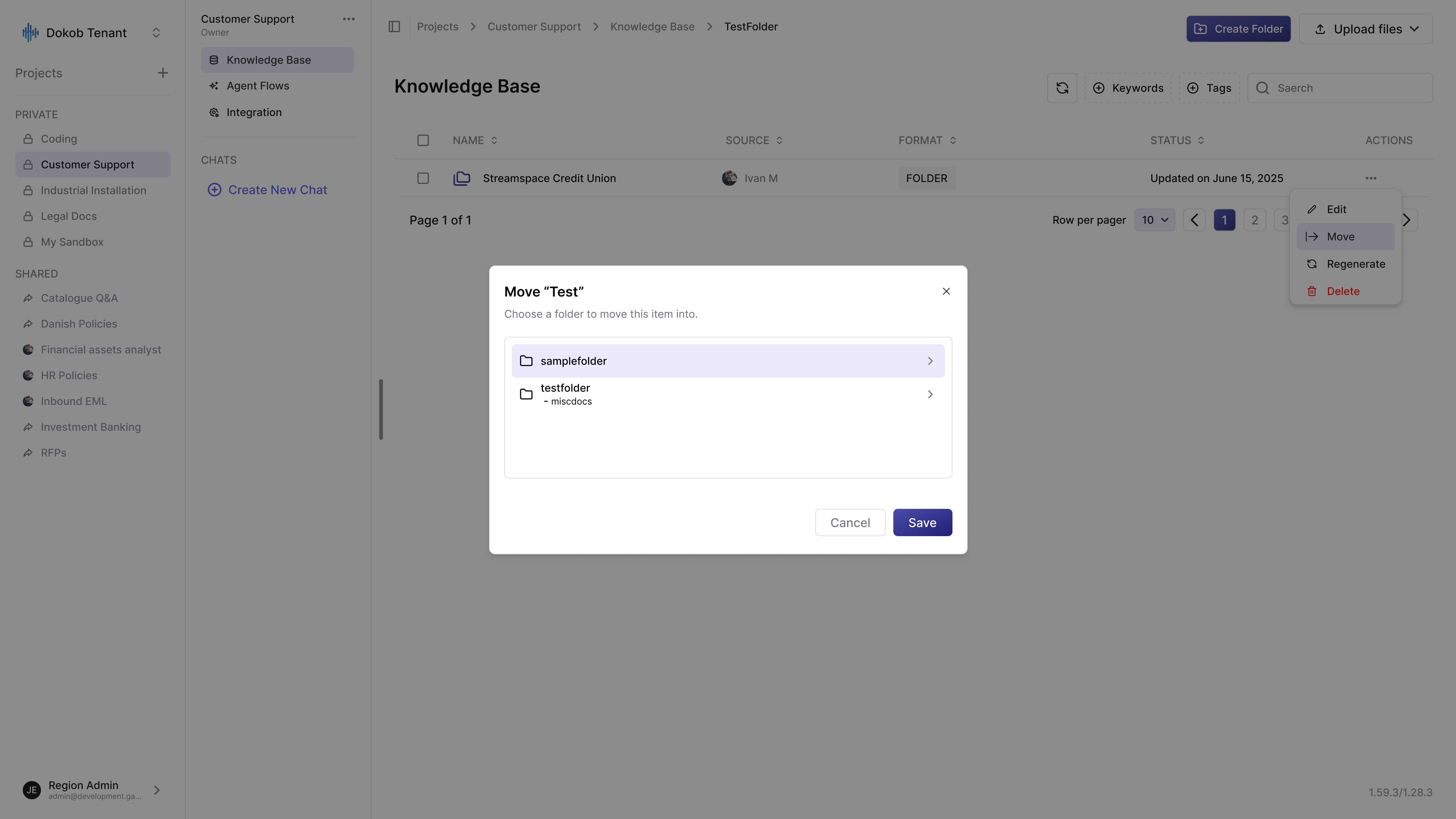This screenshot has width=1456, height=819.
Task: Click the JE user avatar
Action: pyautogui.click(x=32, y=790)
